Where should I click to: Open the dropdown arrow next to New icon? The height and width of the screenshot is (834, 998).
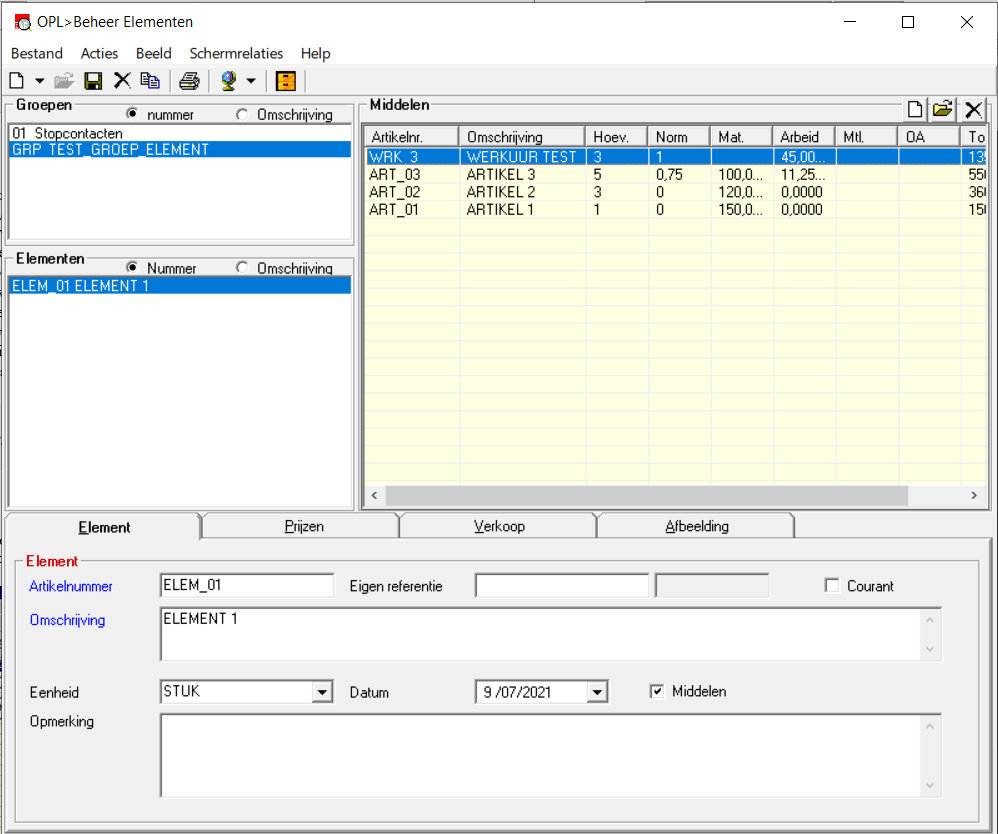(x=39, y=81)
